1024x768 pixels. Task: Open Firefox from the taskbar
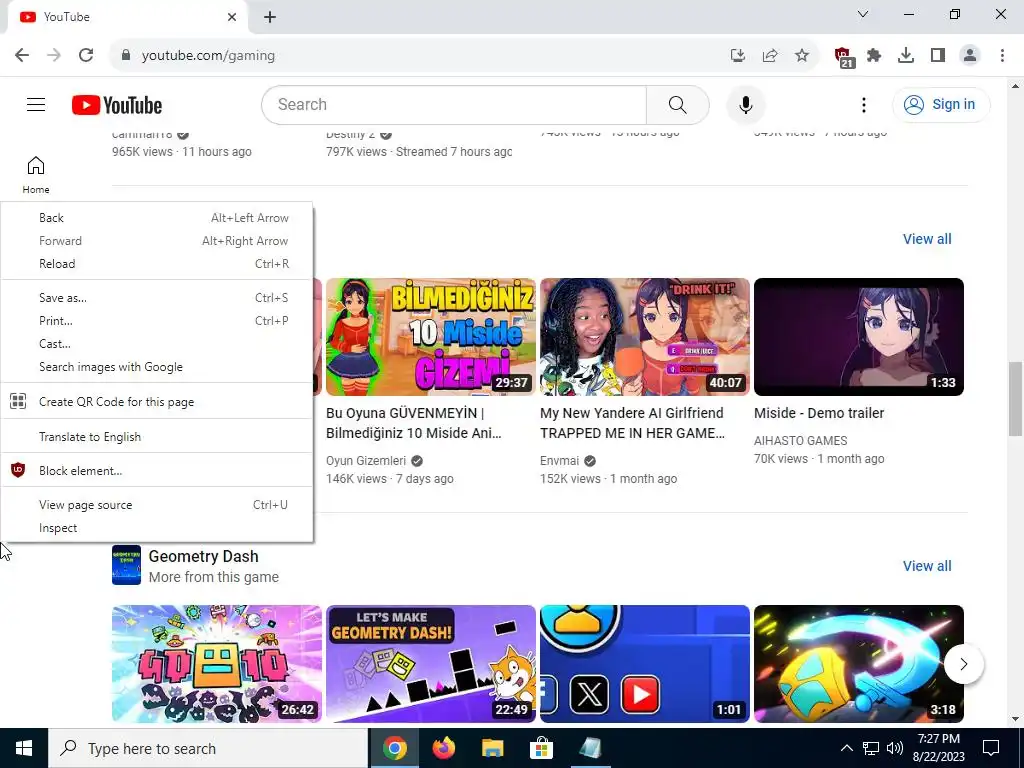tap(444, 748)
